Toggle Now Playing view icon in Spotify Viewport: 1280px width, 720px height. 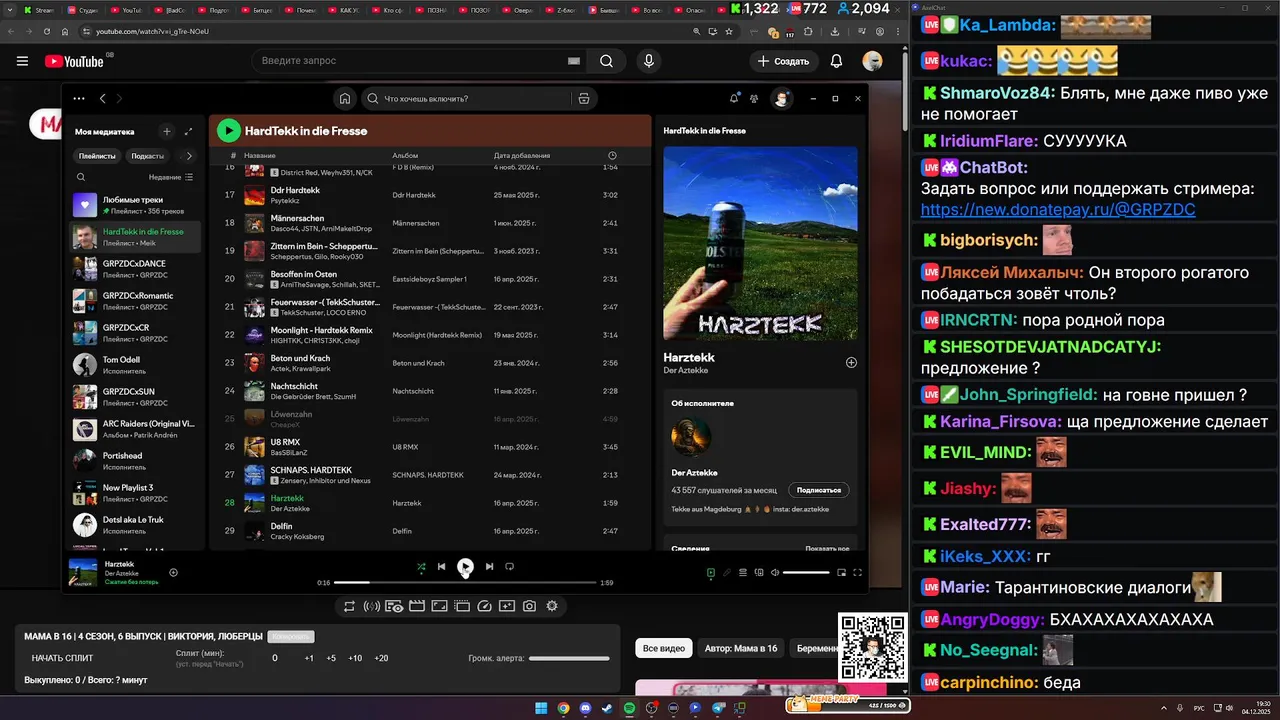pos(711,572)
